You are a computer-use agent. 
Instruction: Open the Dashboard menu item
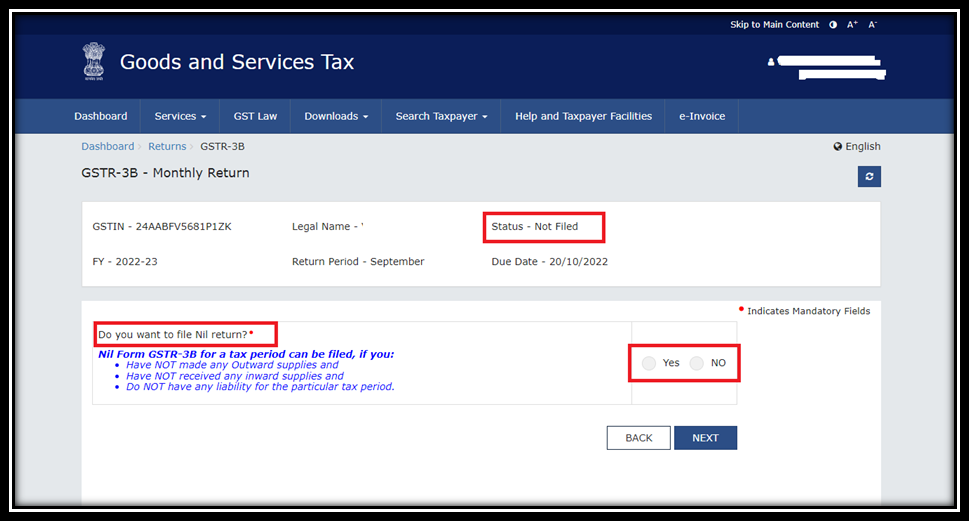[x=101, y=116]
